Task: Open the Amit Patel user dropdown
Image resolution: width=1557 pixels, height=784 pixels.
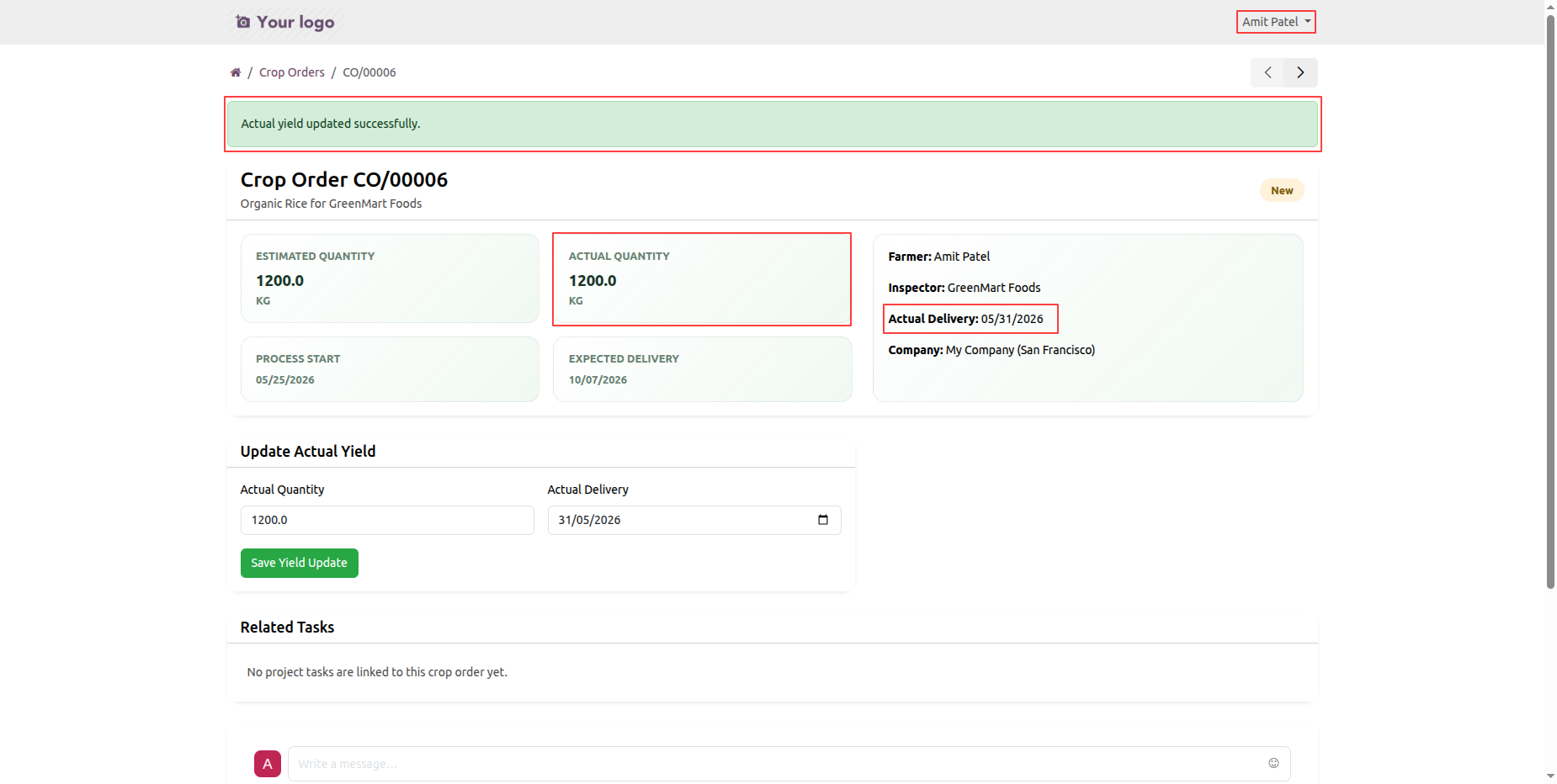Action: 1276,22
